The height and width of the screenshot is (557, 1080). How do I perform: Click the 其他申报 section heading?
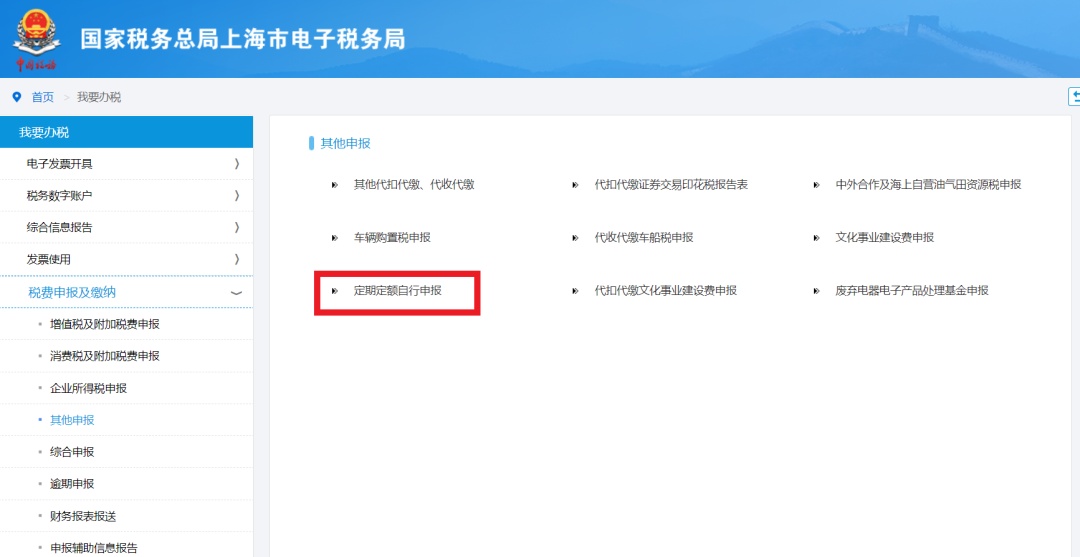click(345, 143)
